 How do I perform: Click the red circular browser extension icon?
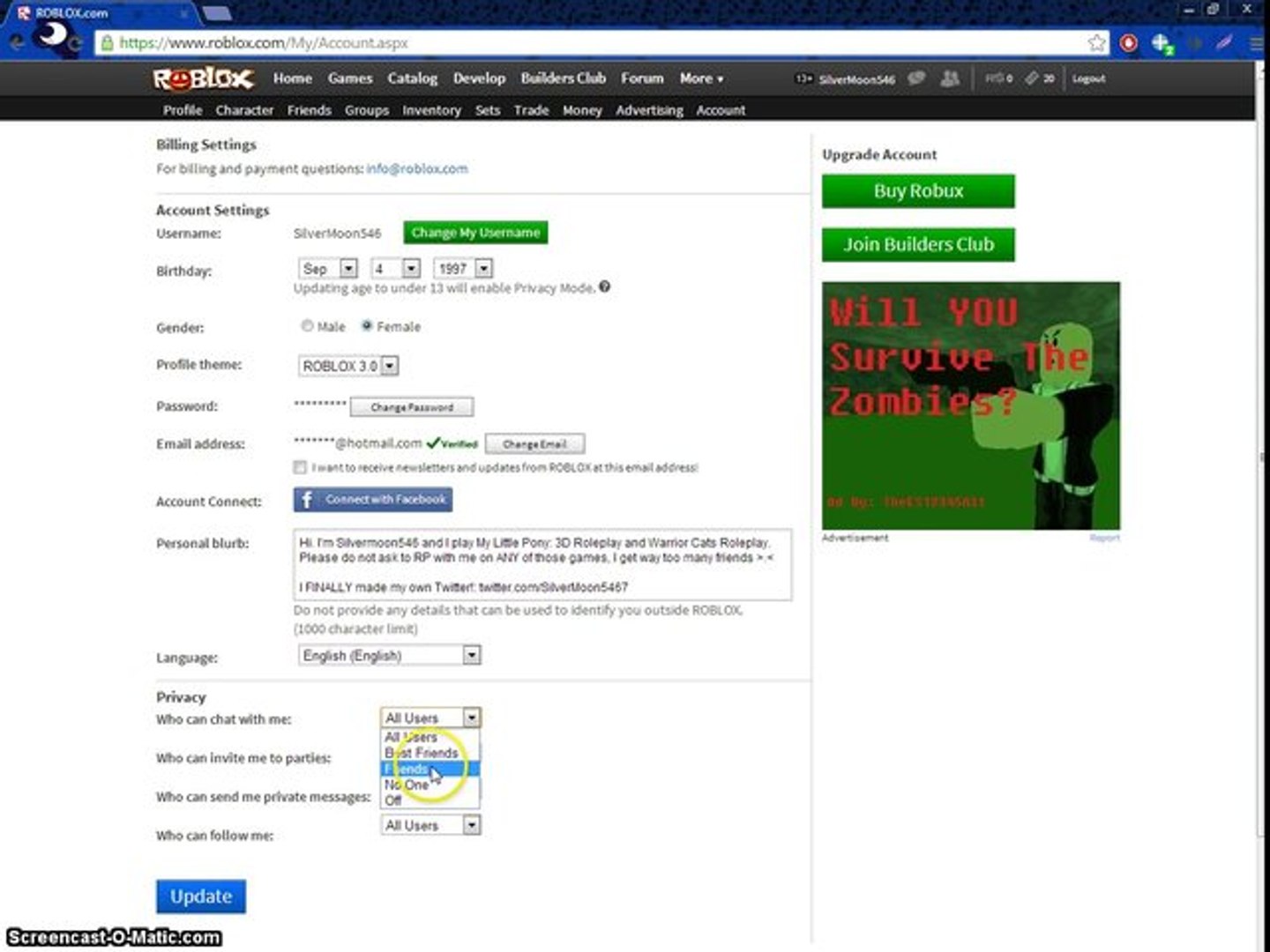(1128, 43)
